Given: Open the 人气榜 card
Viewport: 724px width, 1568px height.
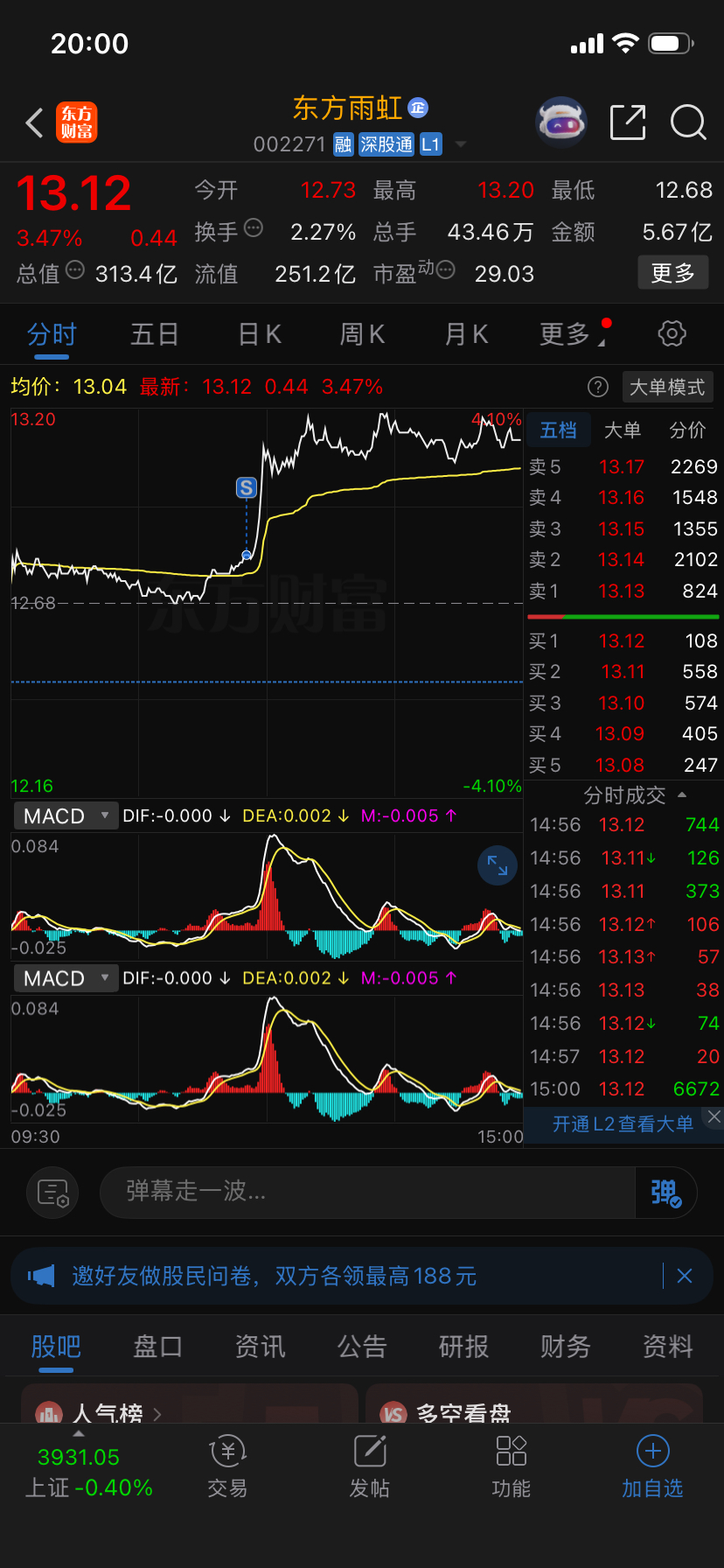Looking at the screenshot, I should [x=189, y=1404].
